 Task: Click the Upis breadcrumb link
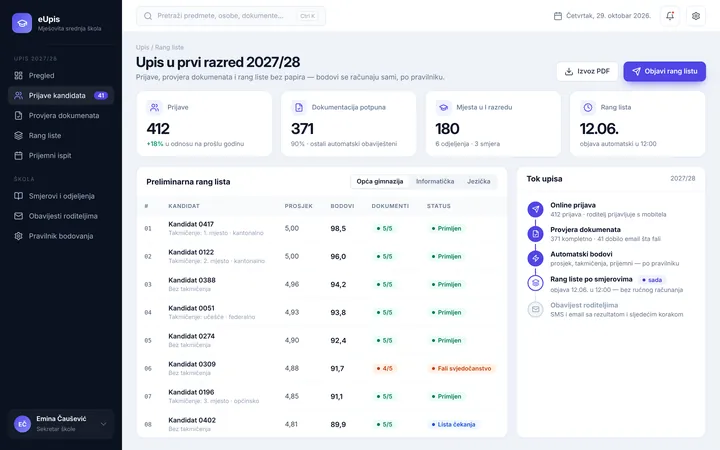142,47
